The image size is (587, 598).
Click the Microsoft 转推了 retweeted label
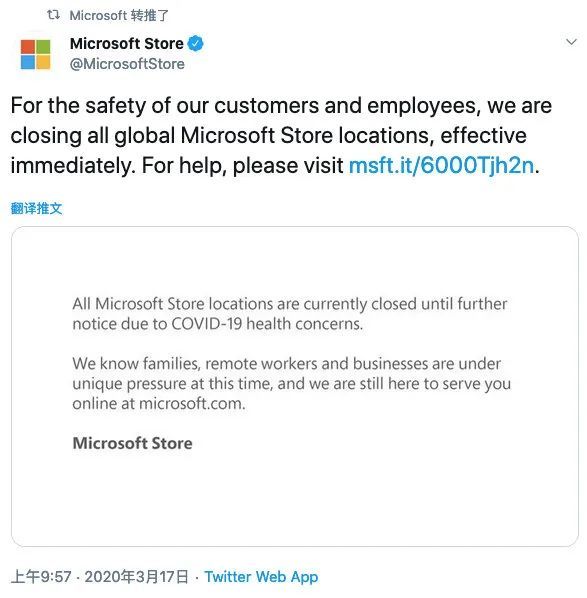tap(119, 16)
